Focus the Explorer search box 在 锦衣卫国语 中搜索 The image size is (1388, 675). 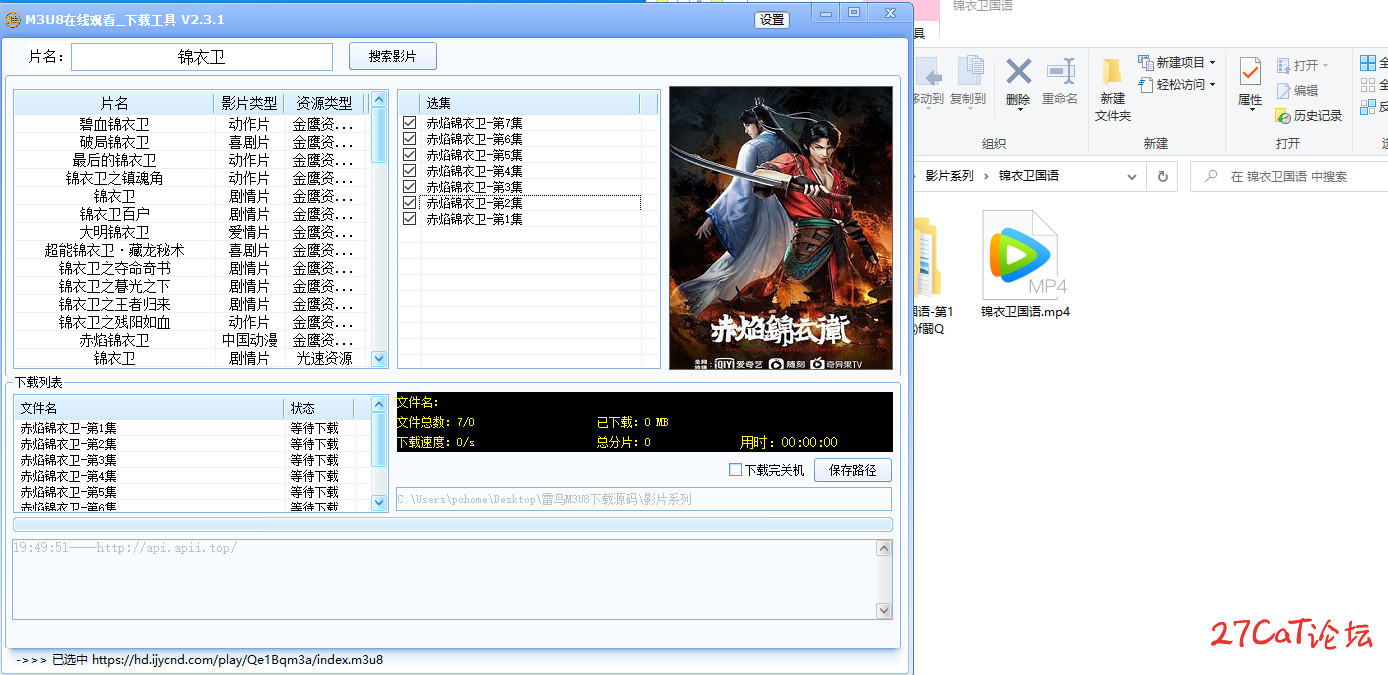pyautogui.click(x=1290, y=176)
